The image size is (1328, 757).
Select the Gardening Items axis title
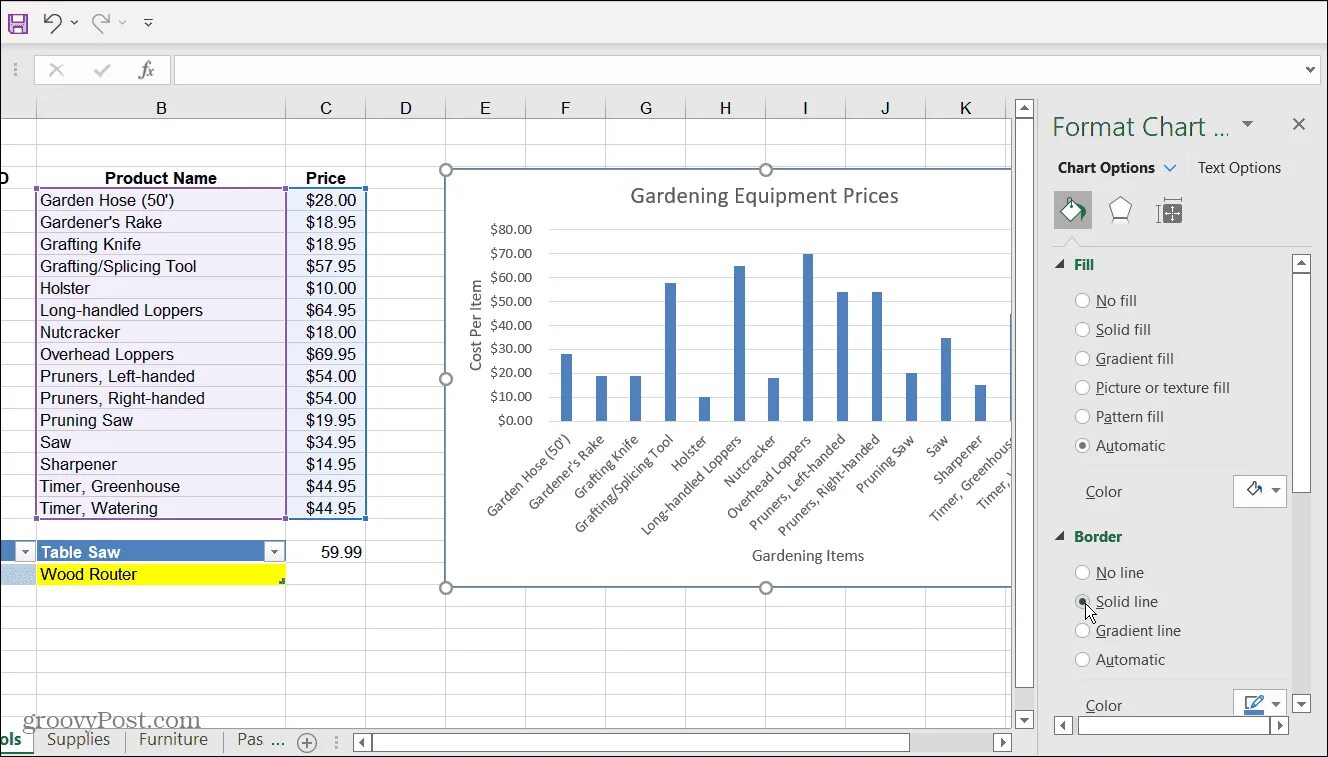point(808,556)
